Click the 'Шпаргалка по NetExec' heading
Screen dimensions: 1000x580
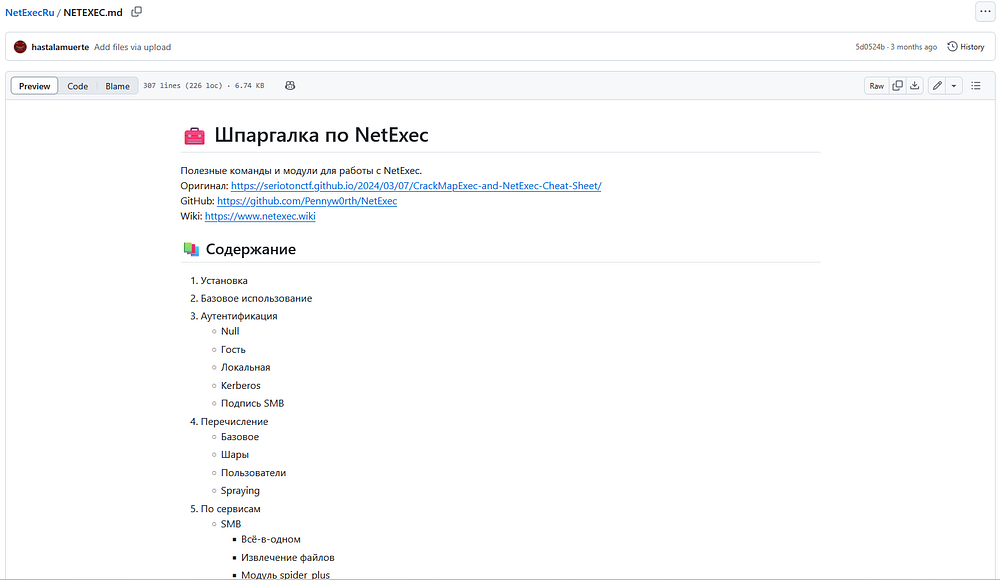pyautogui.click(x=321, y=135)
